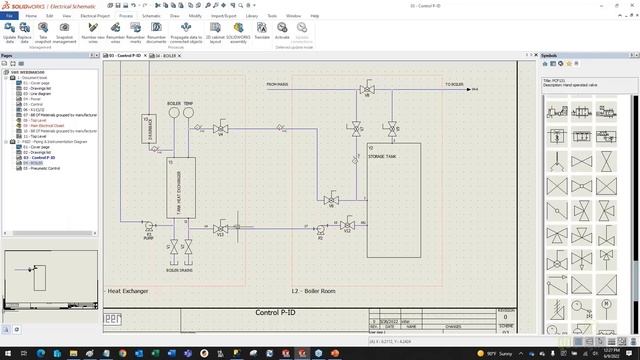Click the Renumber marks icon

pyautogui.click(x=136, y=32)
